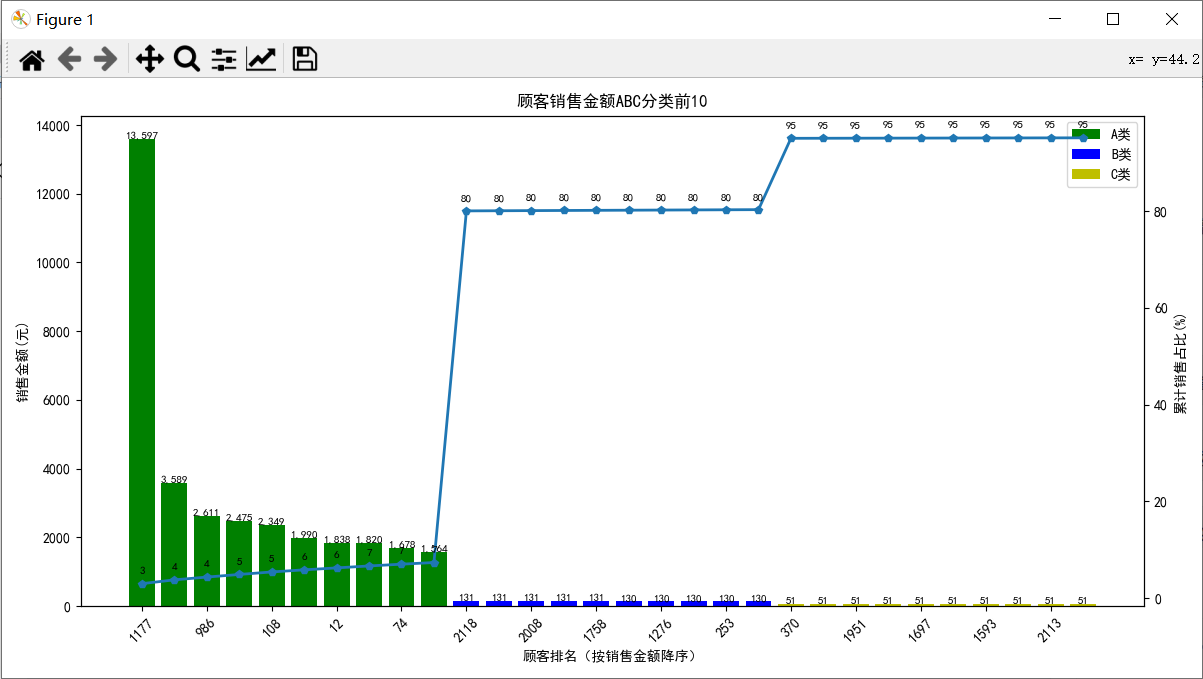Minimize the Figure 1 window
Screen dimensions: 1203x679
[x=1053, y=19]
